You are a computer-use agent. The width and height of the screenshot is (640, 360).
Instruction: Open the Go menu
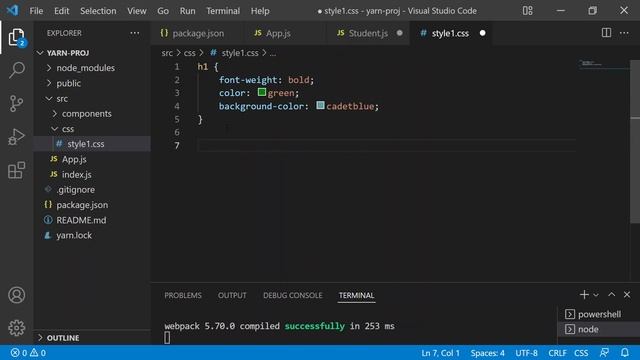(162, 11)
